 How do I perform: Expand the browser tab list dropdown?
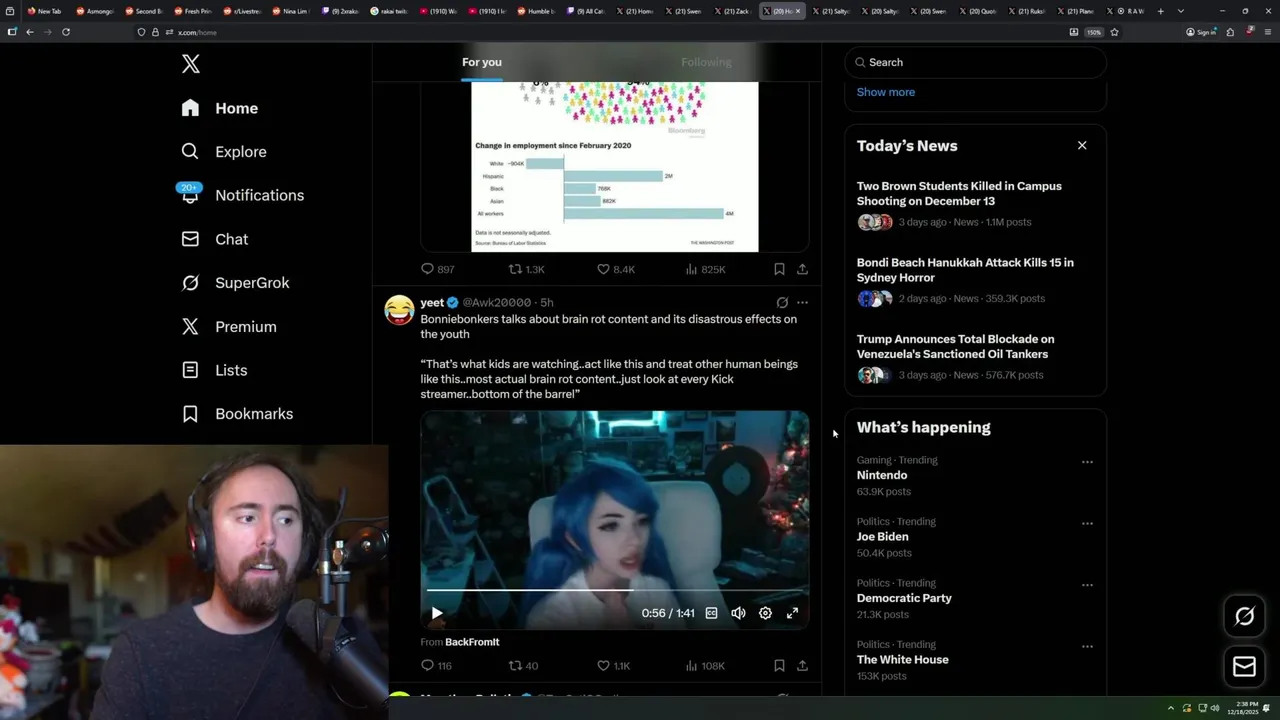tap(1181, 11)
